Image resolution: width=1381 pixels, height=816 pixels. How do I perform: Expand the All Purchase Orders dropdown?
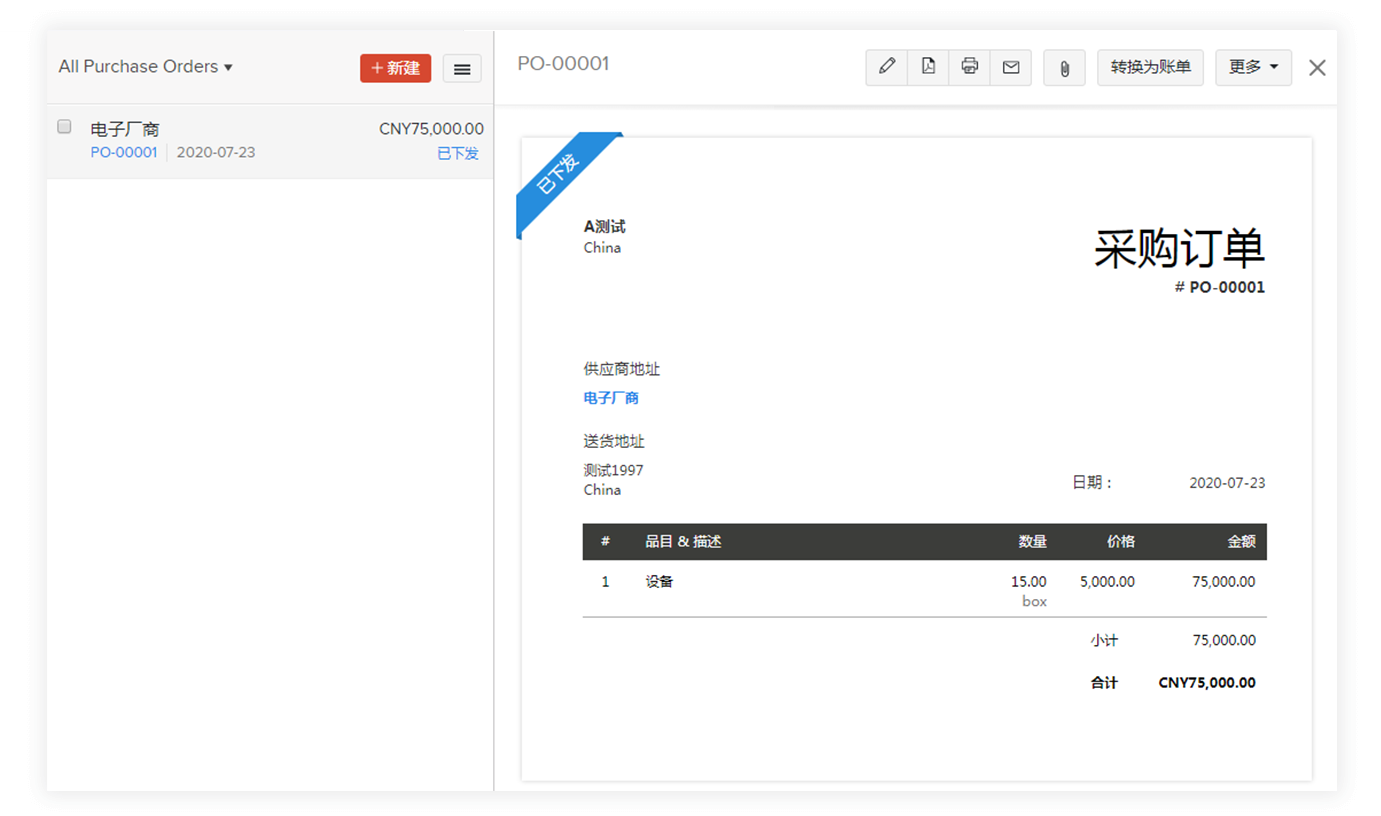[x=145, y=67]
